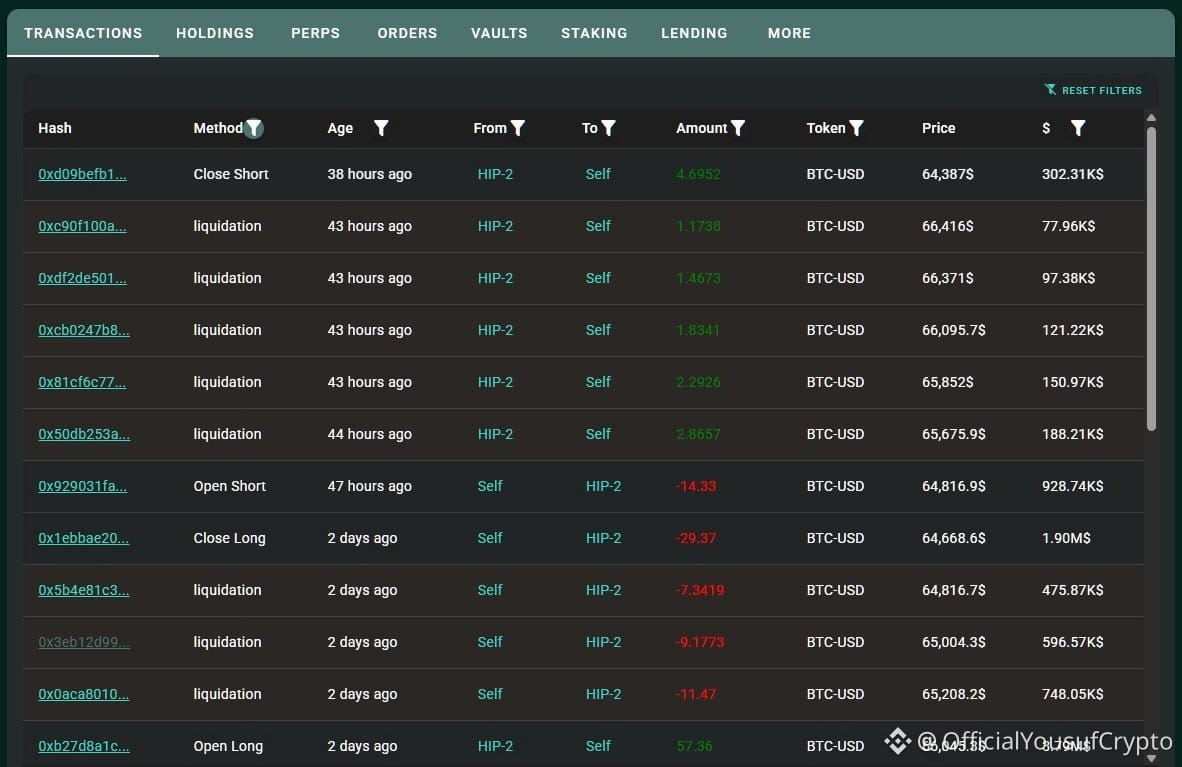Switch to the Holdings tab
The width and height of the screenshot is (1182, 767).
[x=215, y=33]
